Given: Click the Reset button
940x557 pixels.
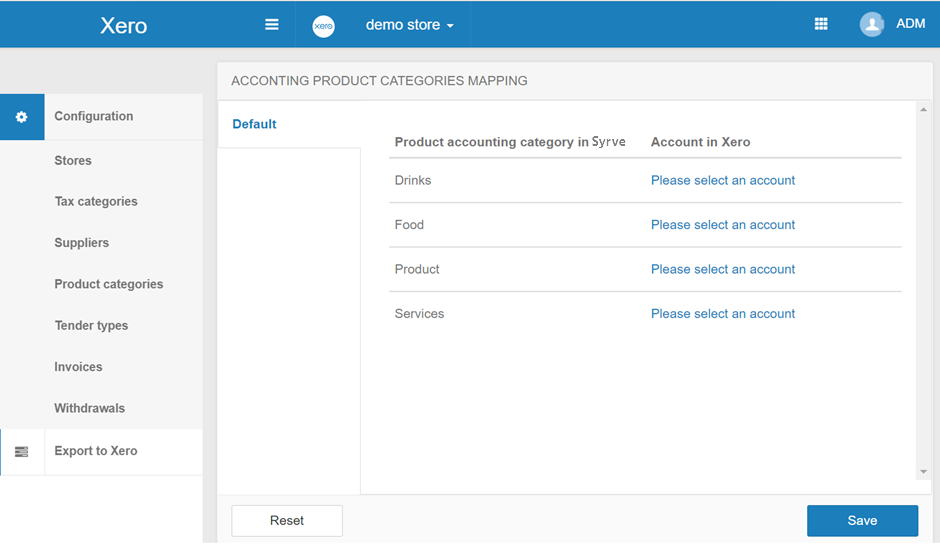Looking at the screenshot, I should pos(287,521).
